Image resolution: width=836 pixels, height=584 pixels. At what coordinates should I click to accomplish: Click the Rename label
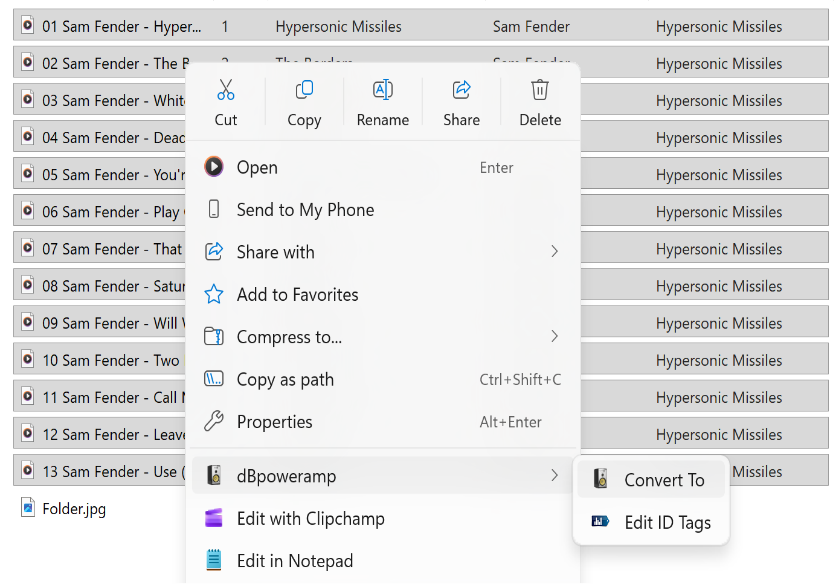click(x=383, y=119)
